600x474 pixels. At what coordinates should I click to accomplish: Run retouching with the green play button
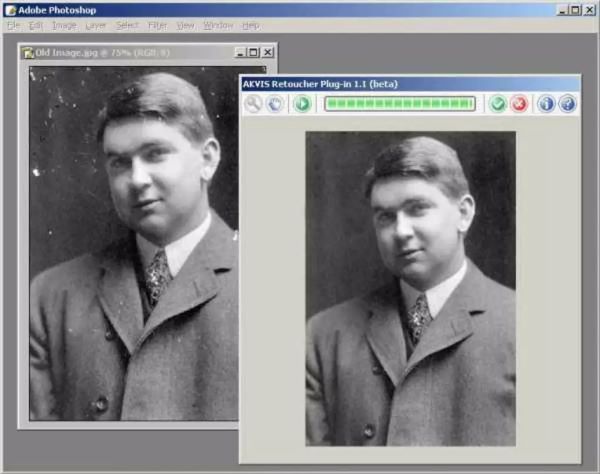coord(302,104)
